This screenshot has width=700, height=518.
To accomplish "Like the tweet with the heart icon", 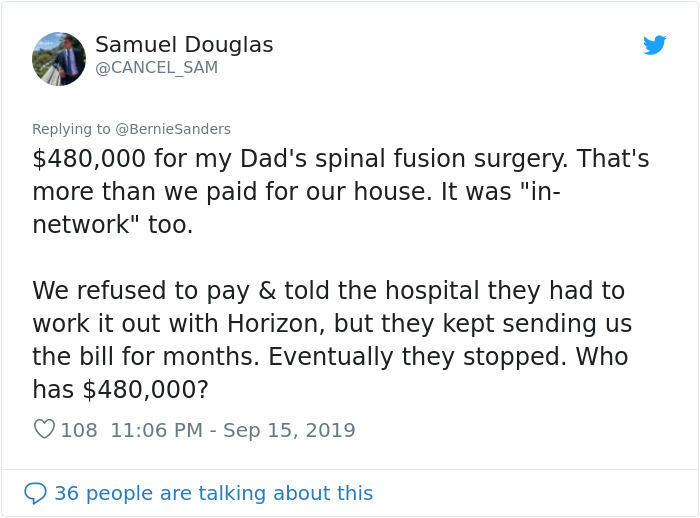I will (x=44, y=430).
